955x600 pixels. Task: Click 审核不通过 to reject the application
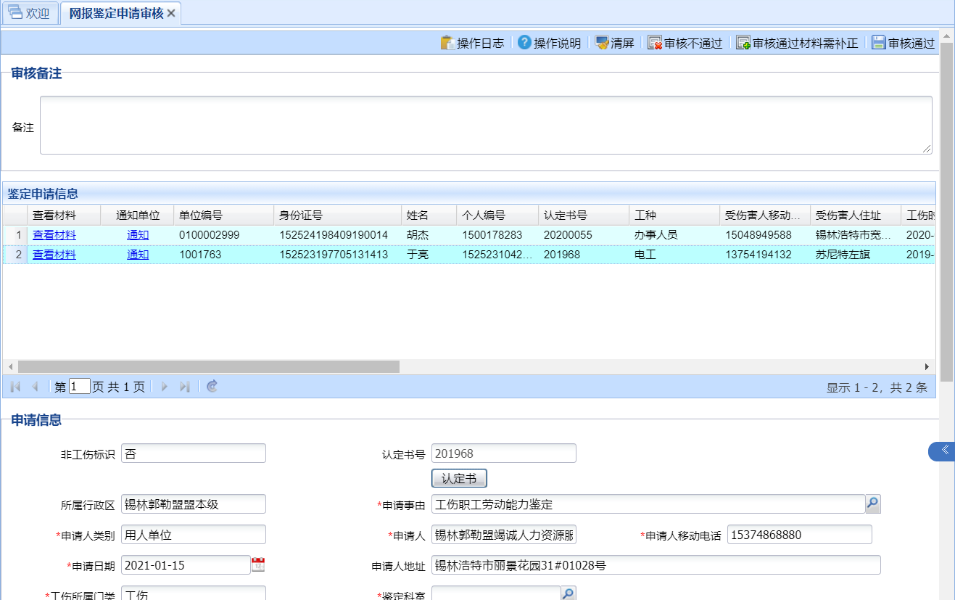(685, 43)
